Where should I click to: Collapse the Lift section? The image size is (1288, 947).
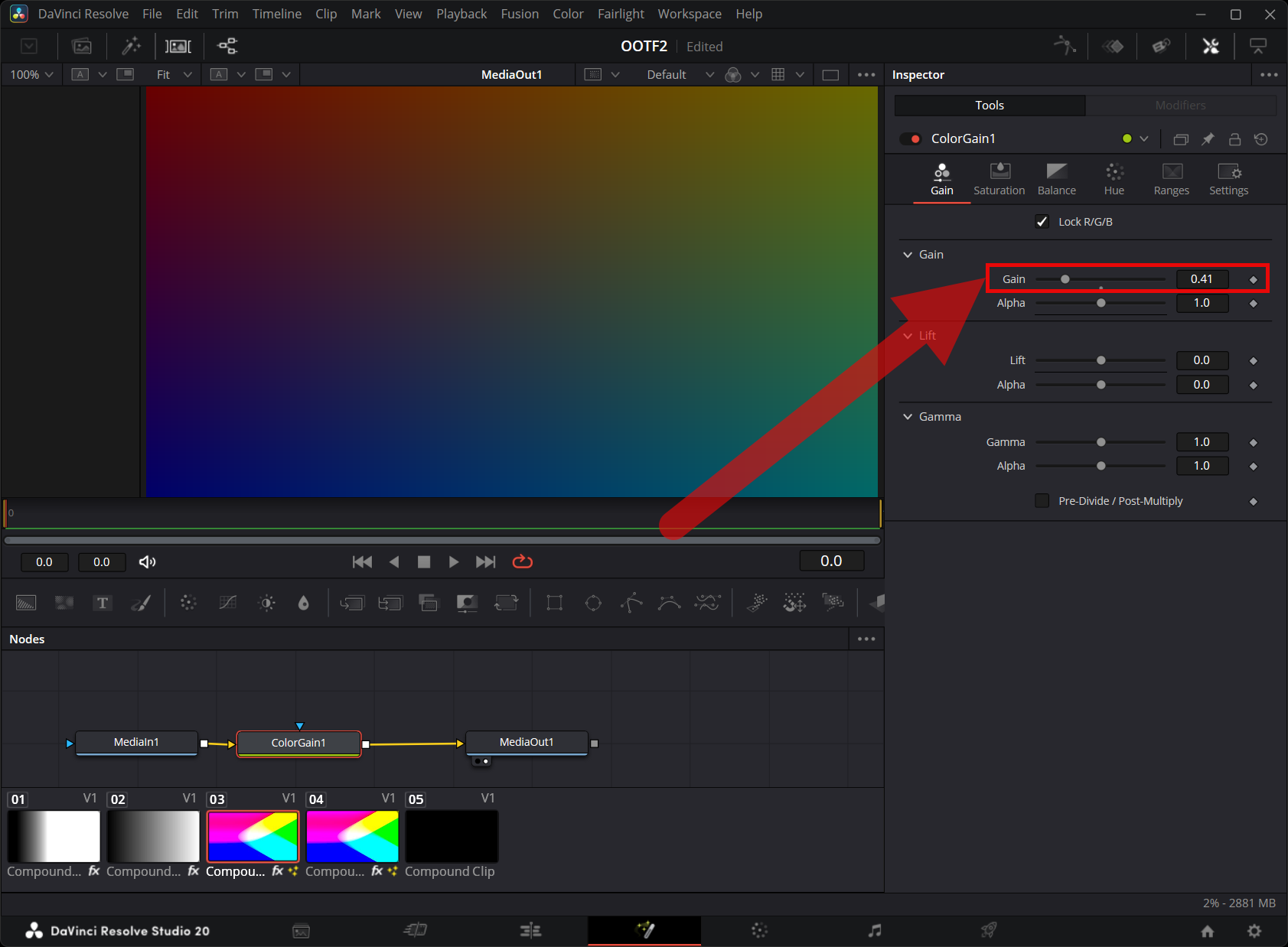click(x=908, y=336)
